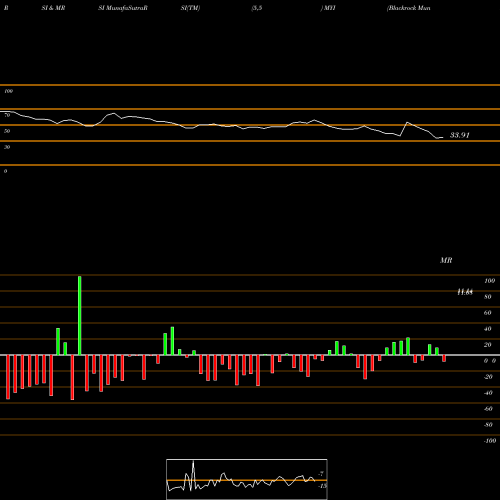This screenshot has height=500, width=500.
Task: Click the 'SI & MR' header text
Action: tap(53, 8)
